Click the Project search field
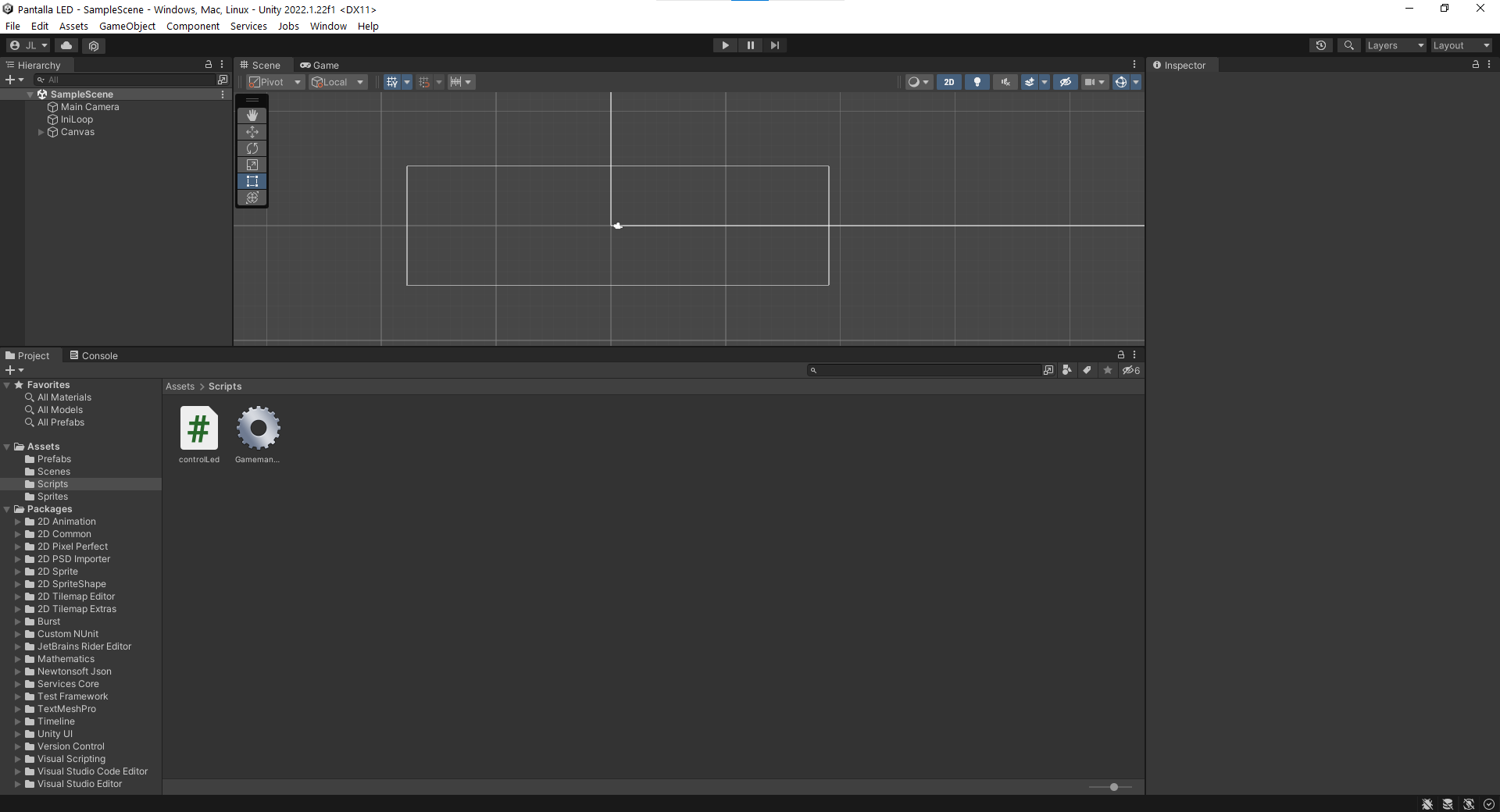Image resolution: width=1500 pixels, height=812 pixels. [x=922, y=370]
